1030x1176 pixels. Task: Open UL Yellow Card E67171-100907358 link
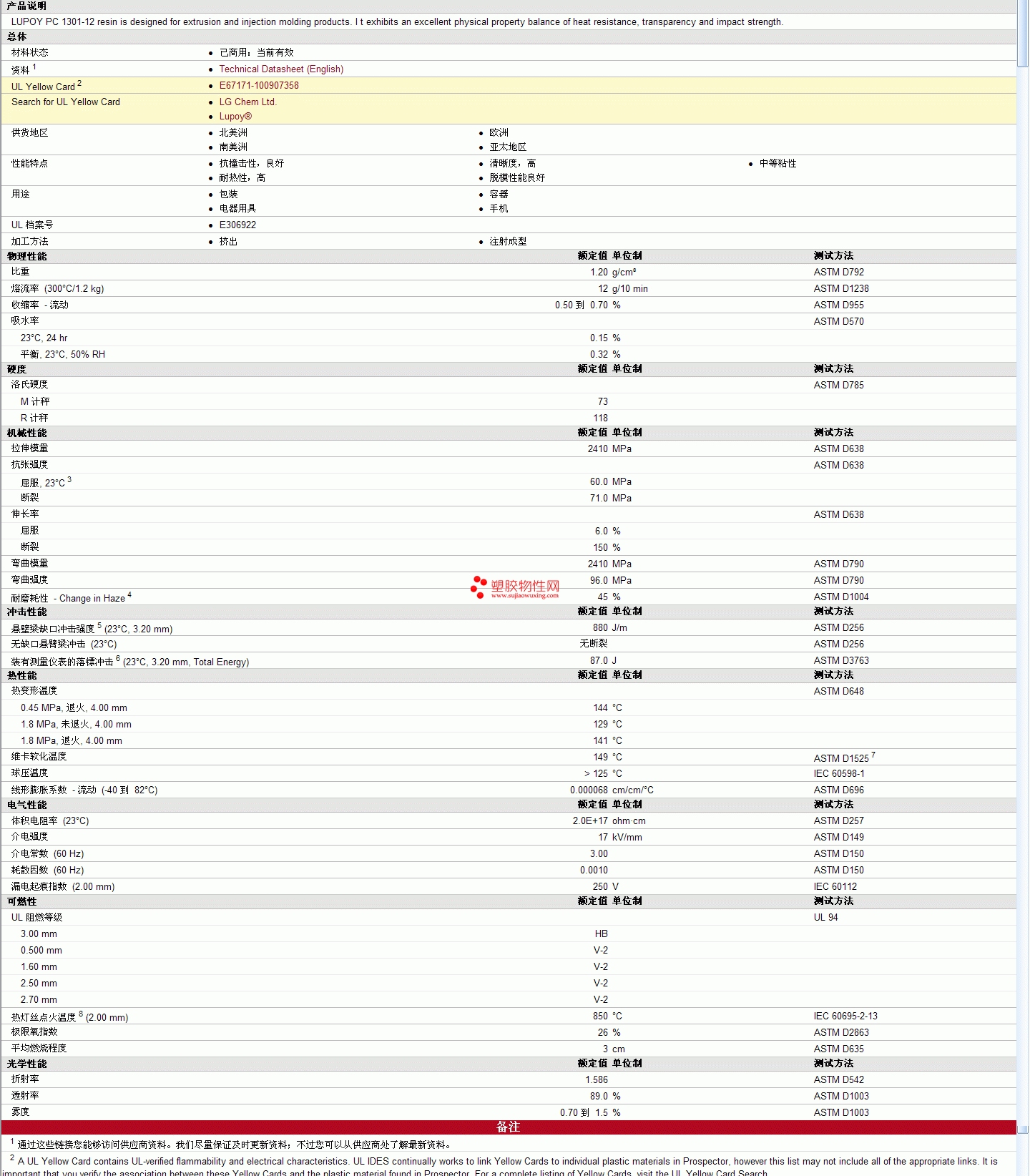pyautogui.click(x=259, y=86)
